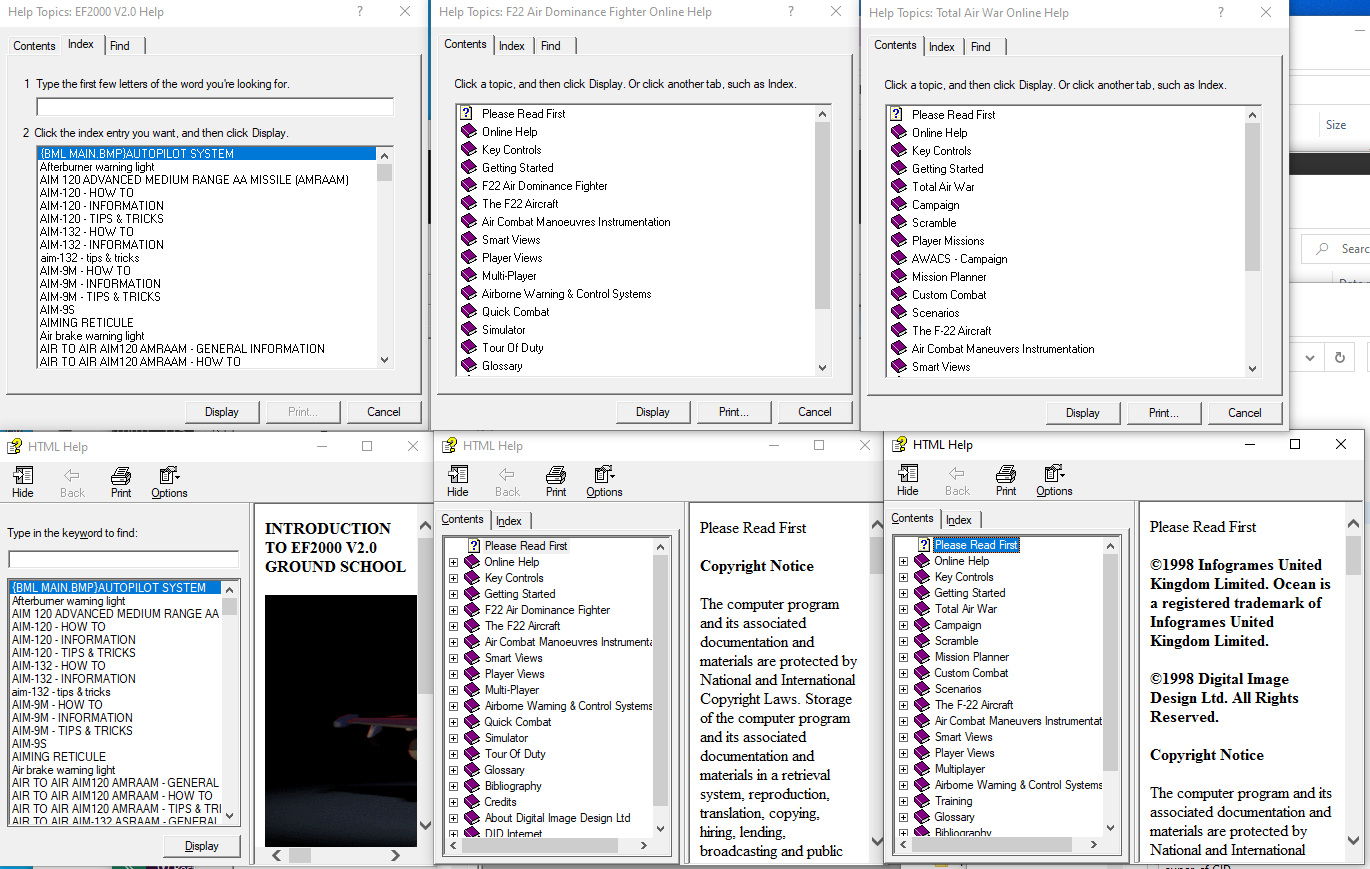
Task: Select AIM-9S entry in EF2000 HTML Help index
Action: coord(29,744)
